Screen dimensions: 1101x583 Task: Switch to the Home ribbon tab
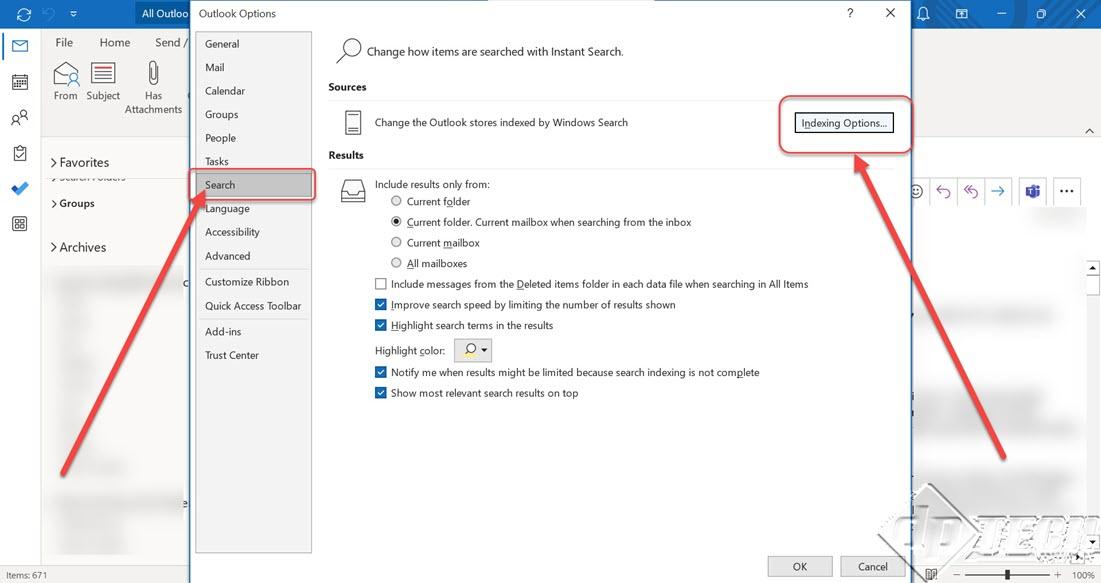(x=114, y=42)
